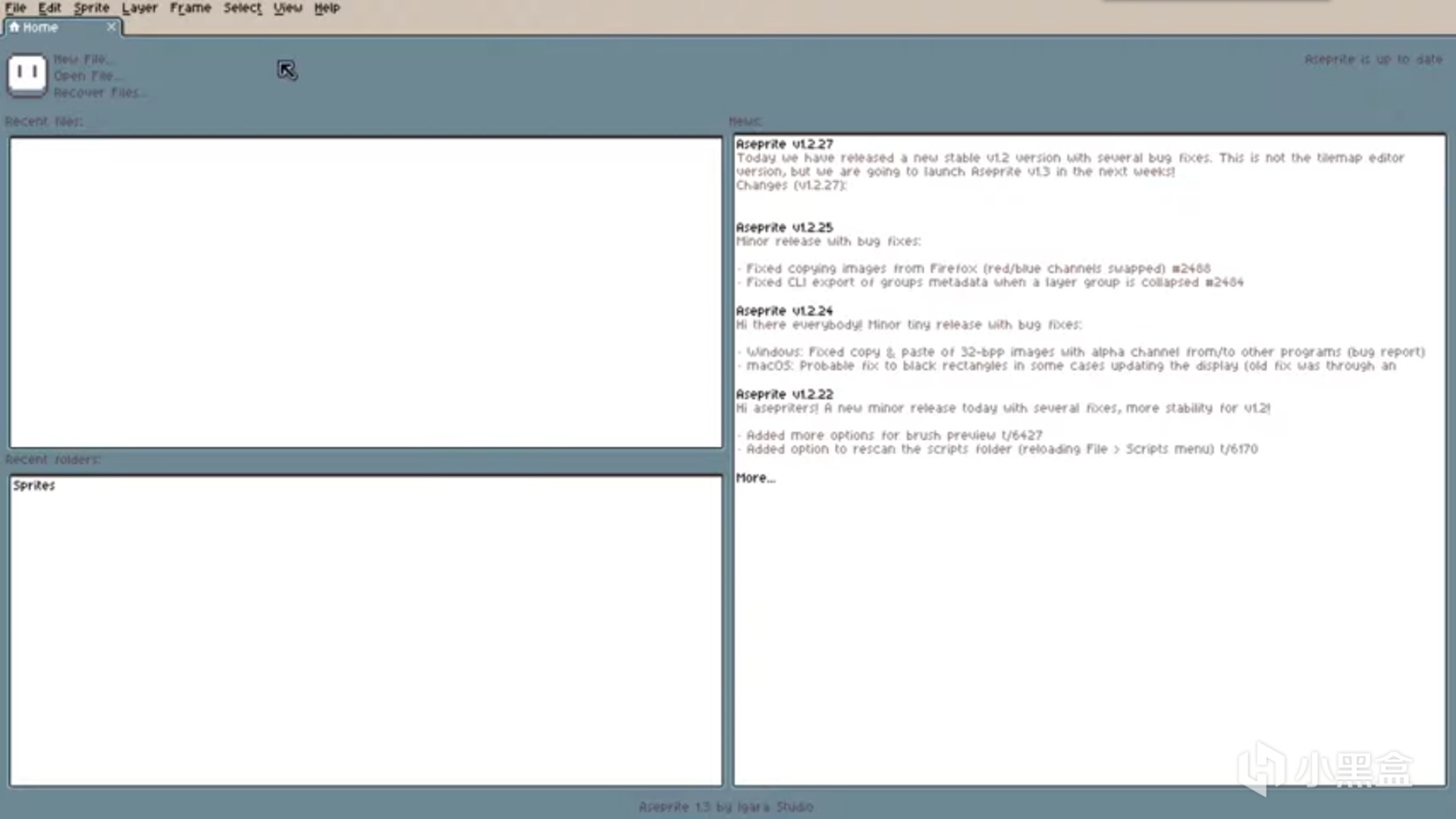Open the View menu
The width and height of the screenshot is (1456, 819).
(287, 8)
